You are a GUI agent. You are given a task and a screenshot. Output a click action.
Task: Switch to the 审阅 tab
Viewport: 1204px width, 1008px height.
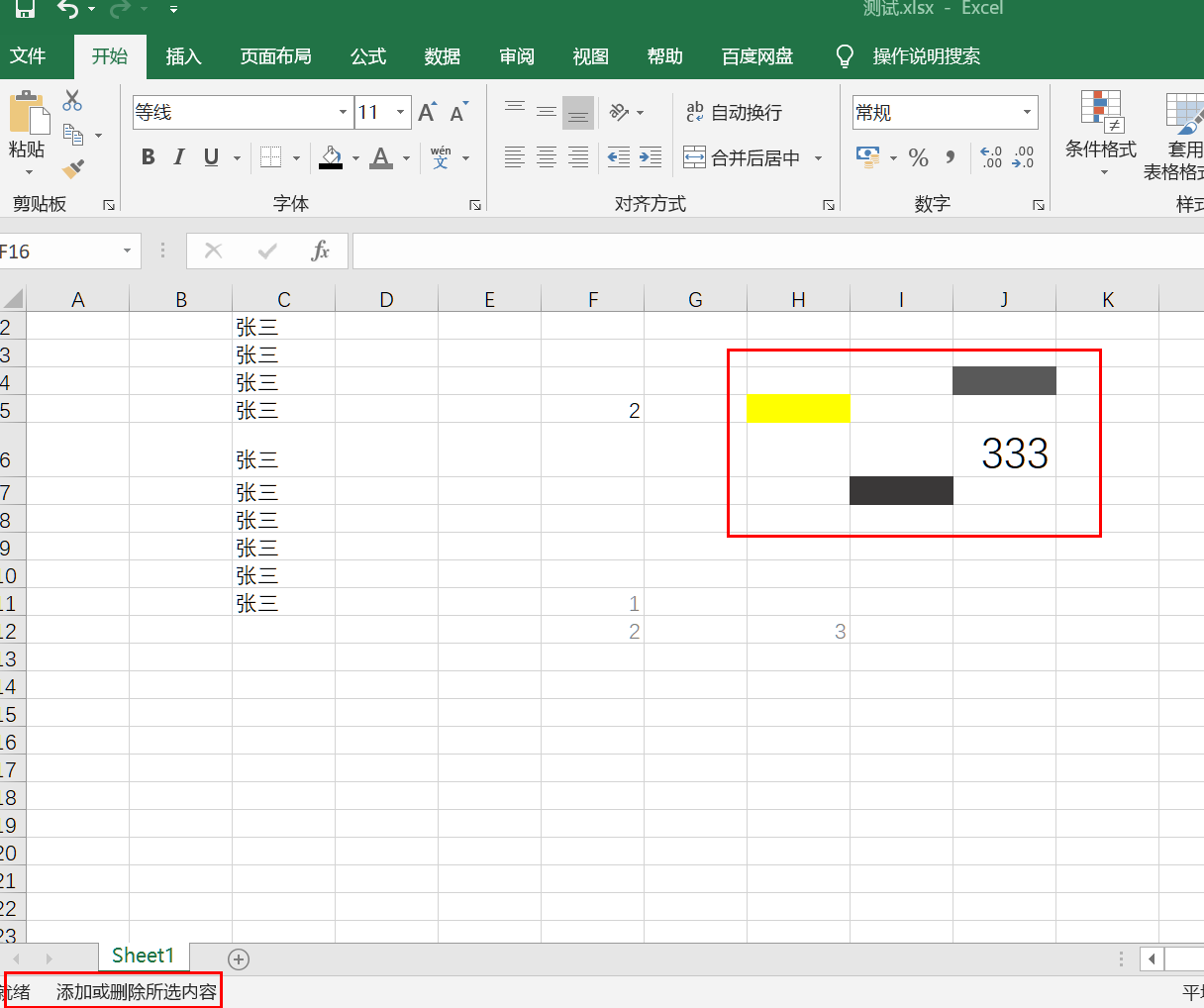point(517,56)
